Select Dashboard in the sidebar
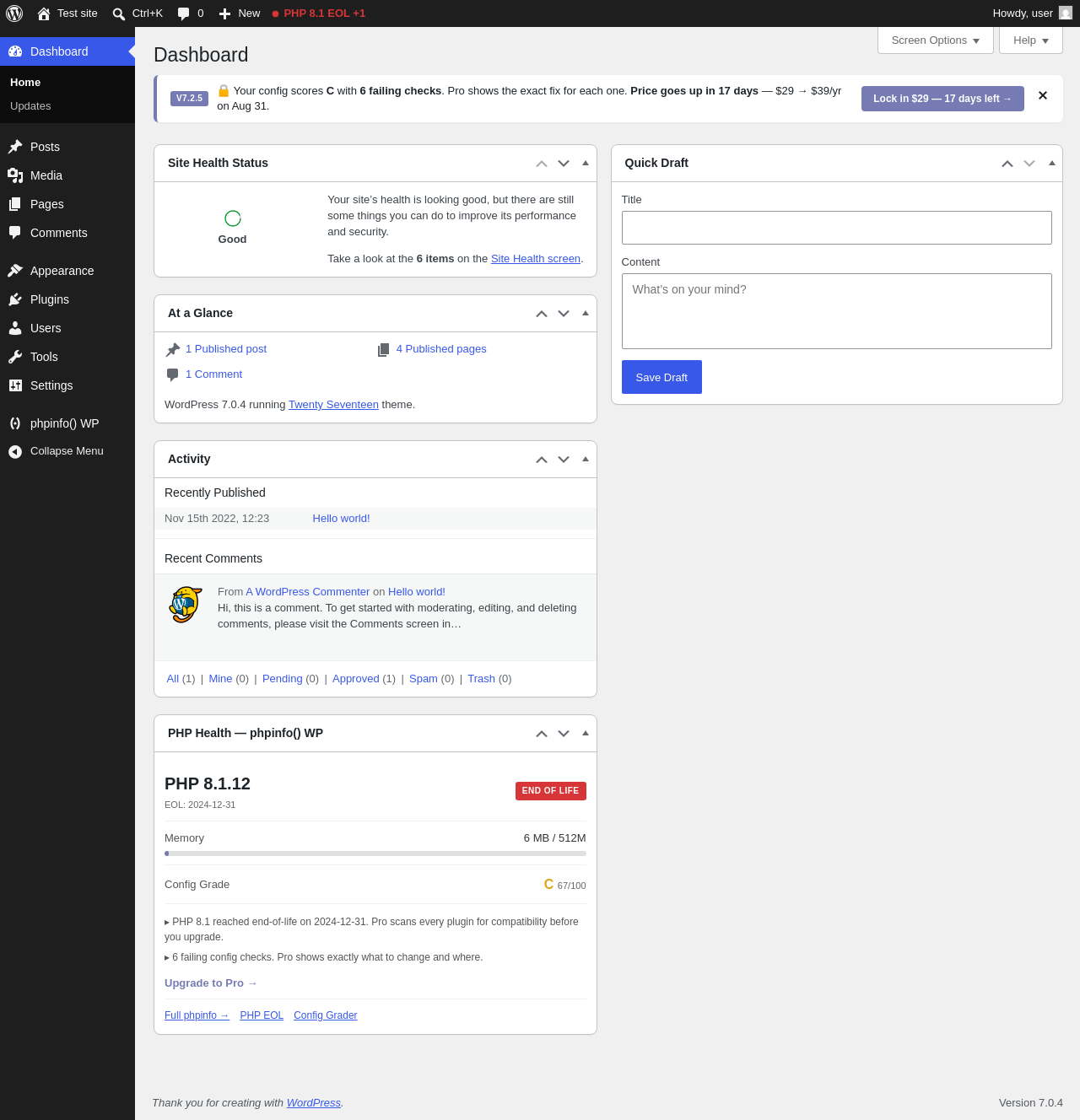Image resolution: width=1080 pixels, height=1120 pixels. [67, 51]
